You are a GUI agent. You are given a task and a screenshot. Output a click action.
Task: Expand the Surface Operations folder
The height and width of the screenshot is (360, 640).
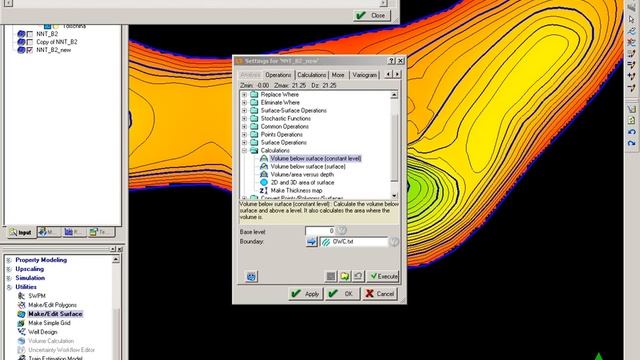[244, 142]
